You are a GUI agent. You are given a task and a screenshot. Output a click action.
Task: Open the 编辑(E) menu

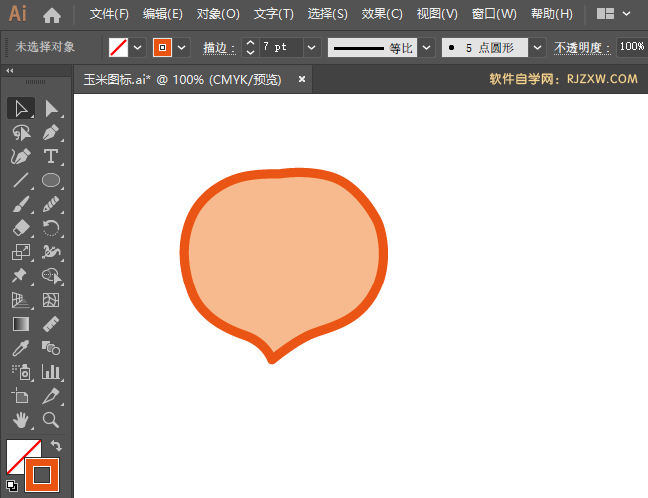pos(163,14)
